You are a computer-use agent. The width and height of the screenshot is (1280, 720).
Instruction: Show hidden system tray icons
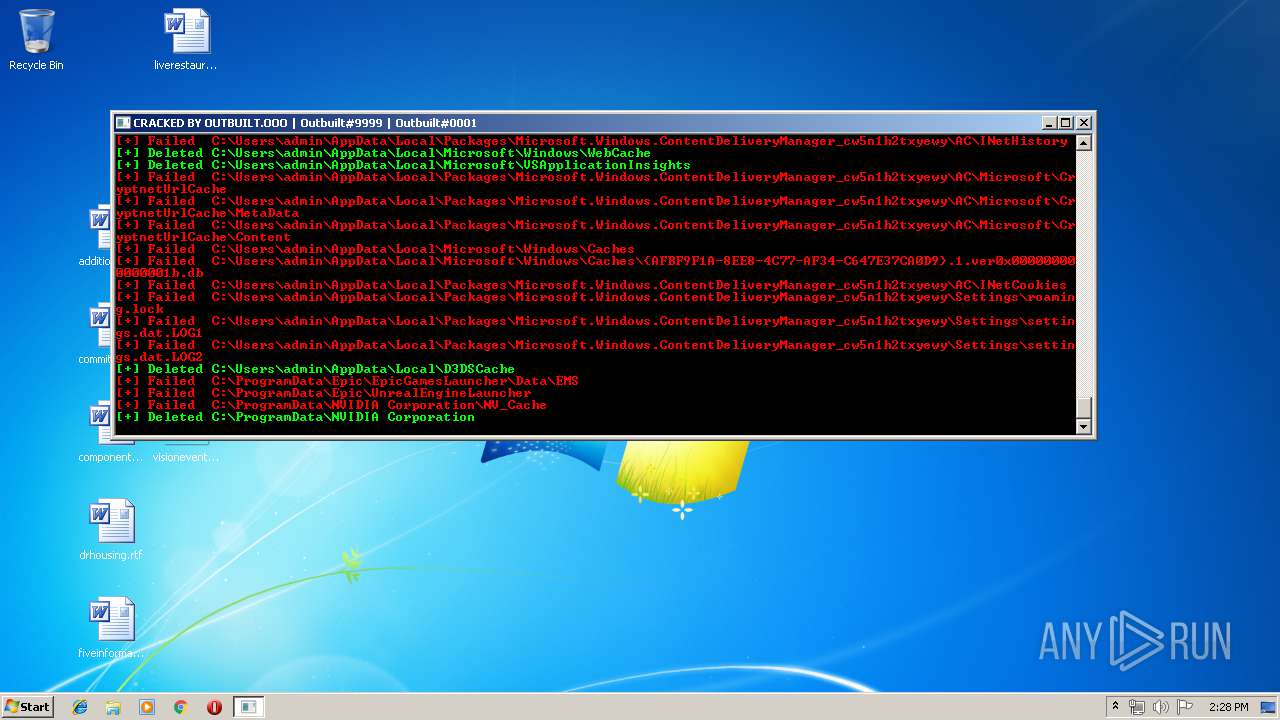click(1115, 707)
